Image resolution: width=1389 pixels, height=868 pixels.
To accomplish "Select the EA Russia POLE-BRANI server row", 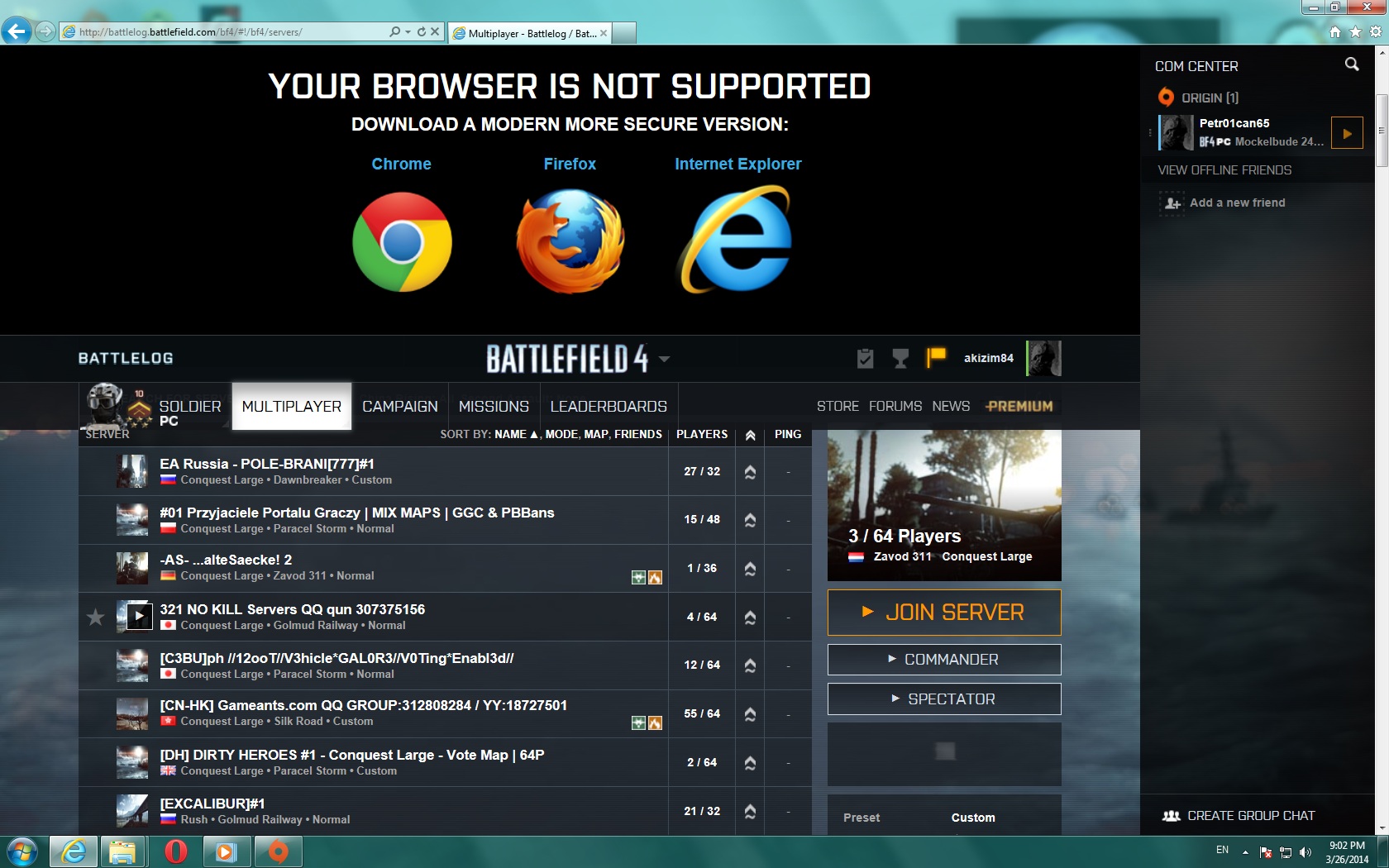I will click(372, 471).
